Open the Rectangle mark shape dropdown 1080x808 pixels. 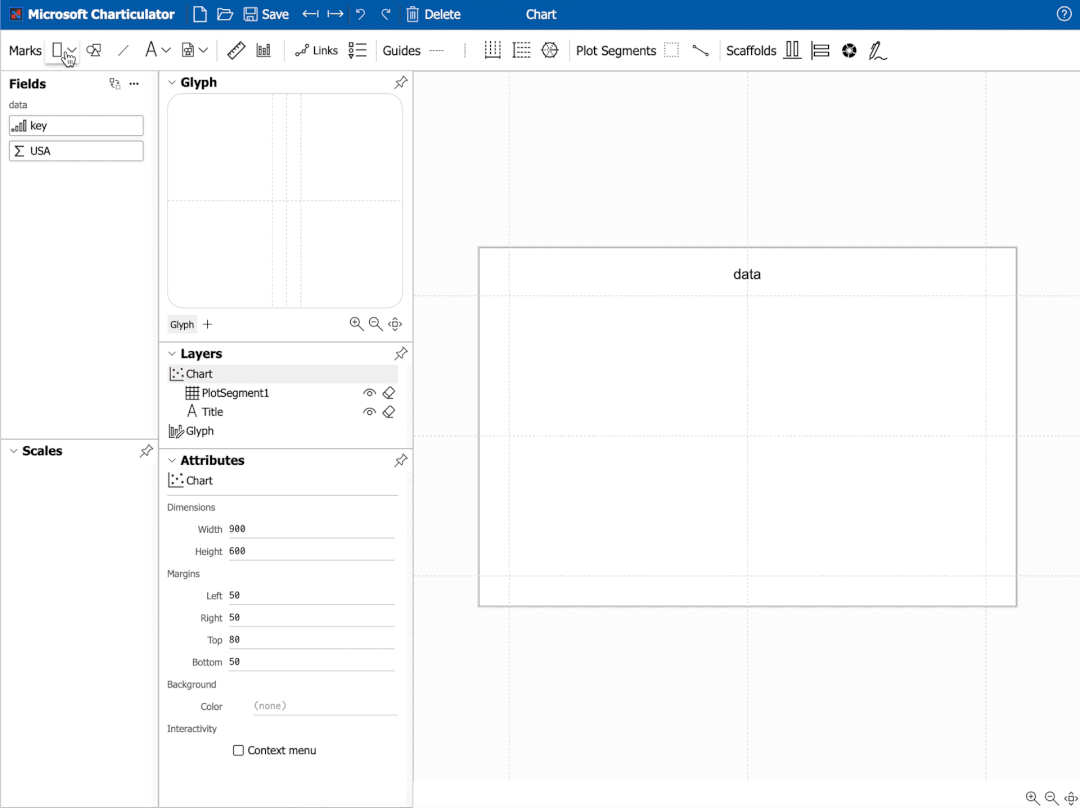click(72, 50)
